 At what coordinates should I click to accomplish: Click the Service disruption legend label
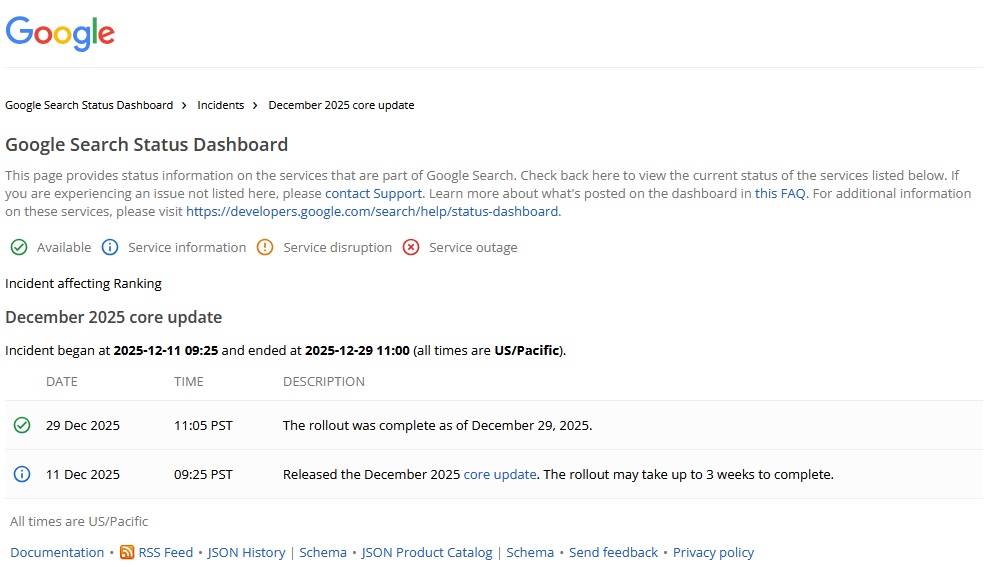tap(337, 247)
